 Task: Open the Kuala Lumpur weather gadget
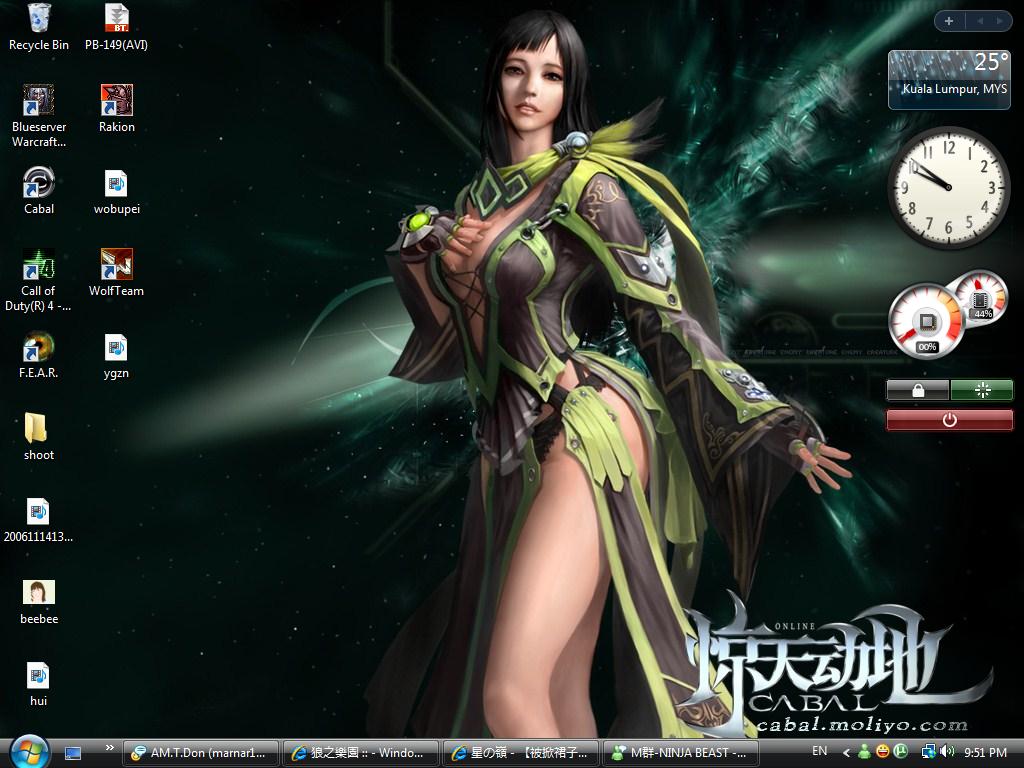coord(949,80)
